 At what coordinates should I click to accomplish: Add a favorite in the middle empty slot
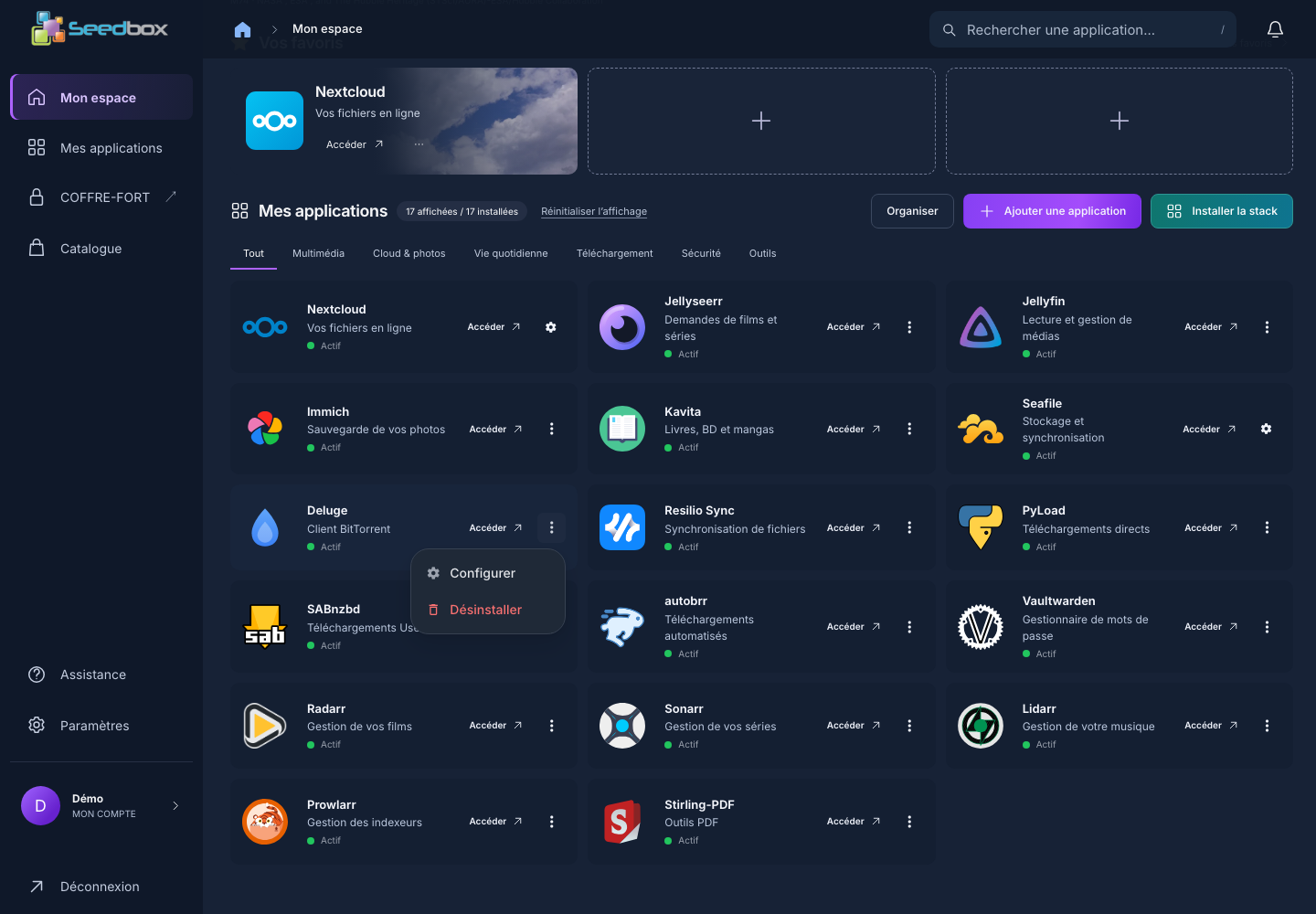pos(761,121)
